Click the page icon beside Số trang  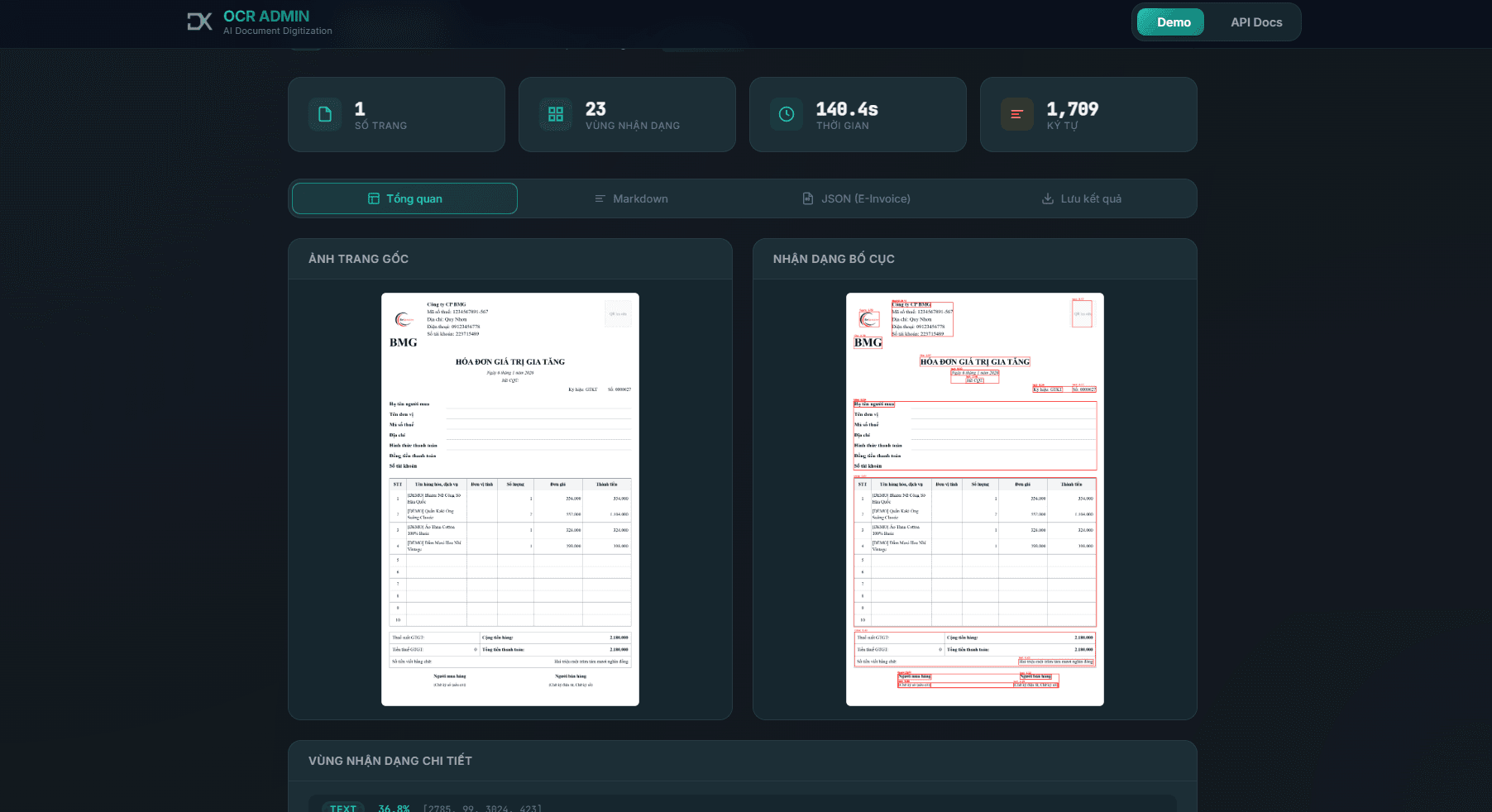[325, 114]
